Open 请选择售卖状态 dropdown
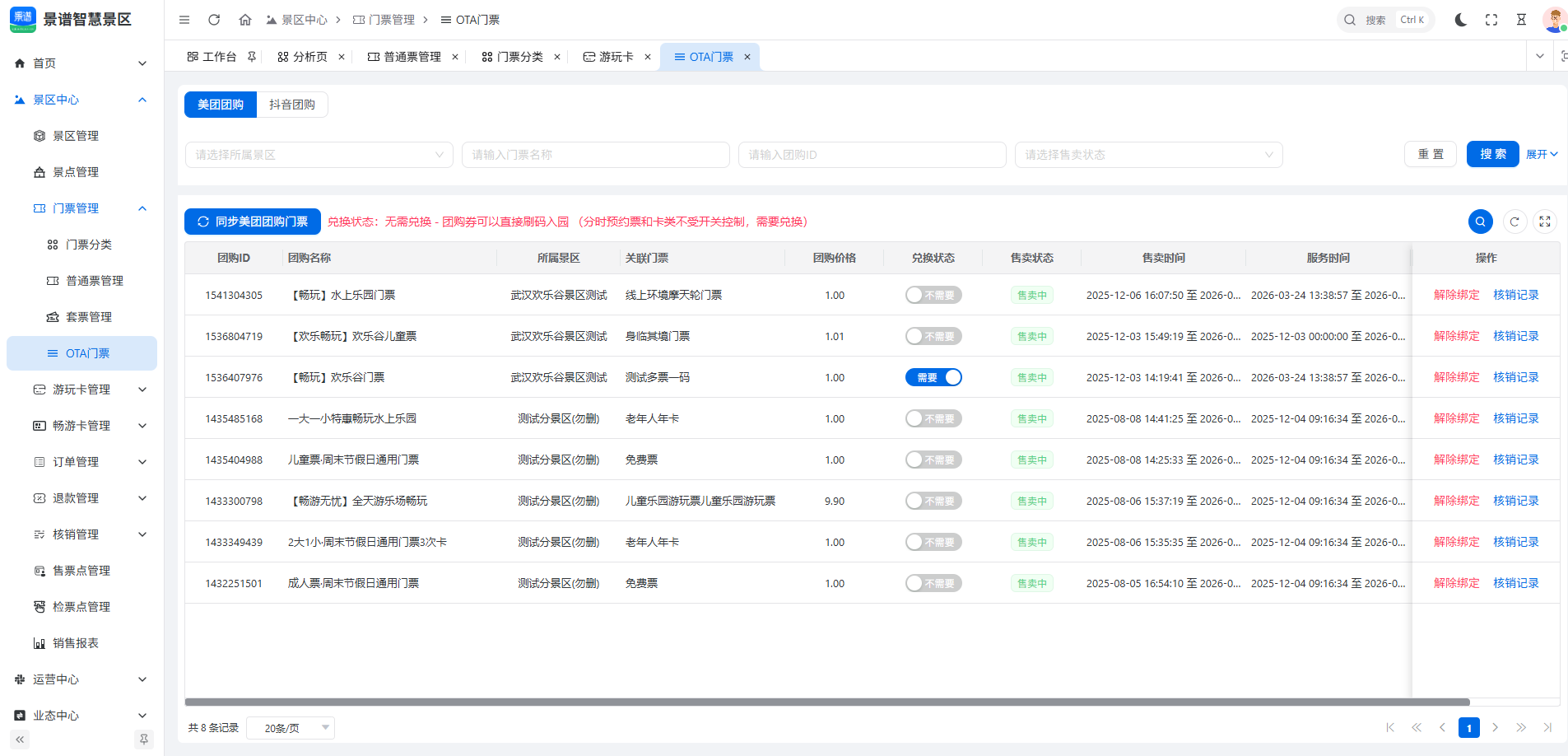The width and height of the screenshot is (1568, 756). [x=1148, y=155]
